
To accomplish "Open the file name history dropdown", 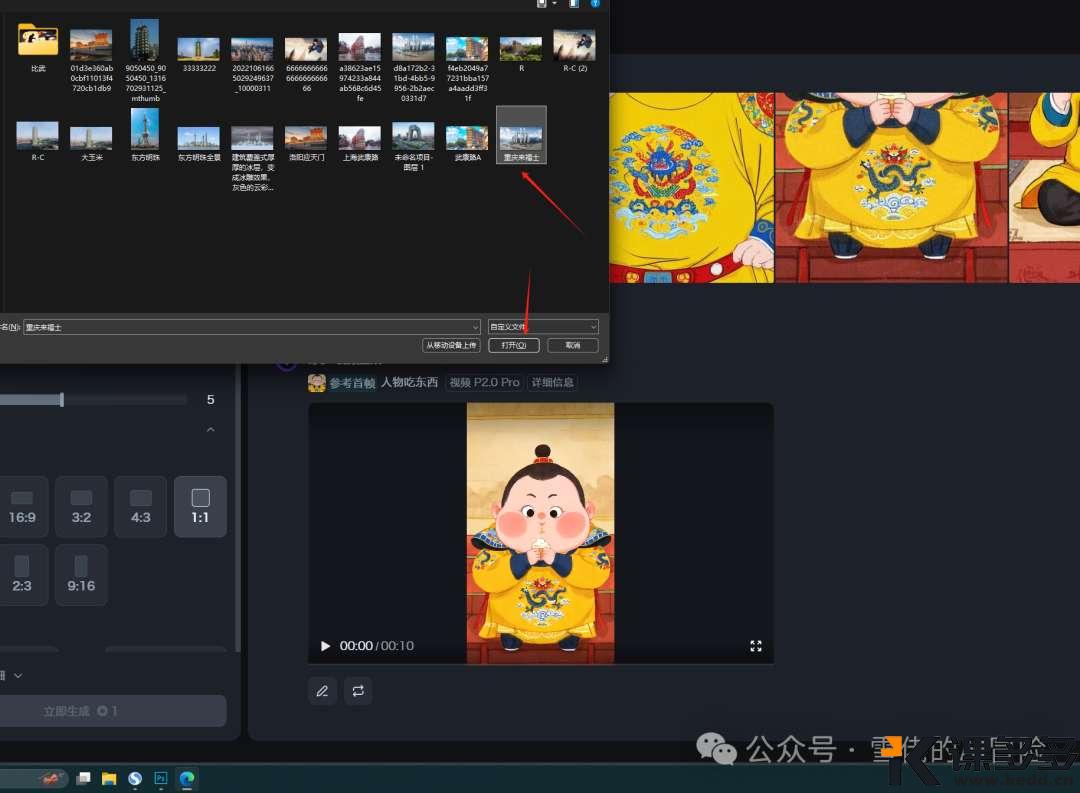I will [x=475, y=327].
